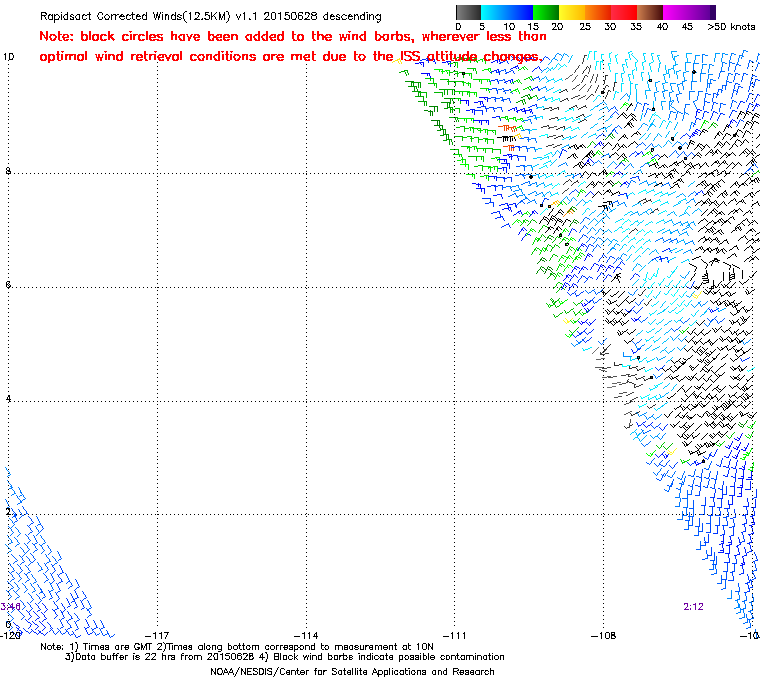Image resolution: width=760 pixels, height=688 pixels.
Task: Click the '3)Data buffer is 22 hrs' footer line
Action: coord(285,657)
